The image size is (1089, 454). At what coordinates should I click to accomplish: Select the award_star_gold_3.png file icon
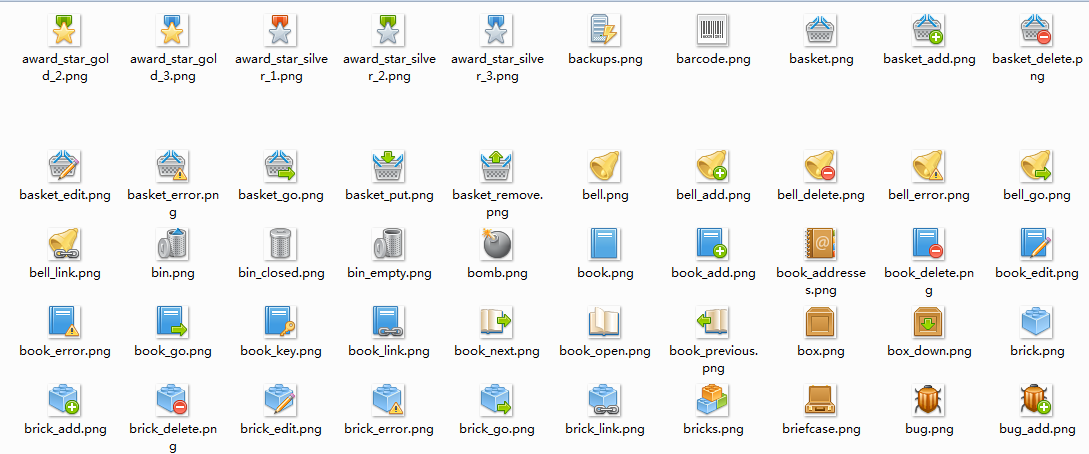point(173,29)
